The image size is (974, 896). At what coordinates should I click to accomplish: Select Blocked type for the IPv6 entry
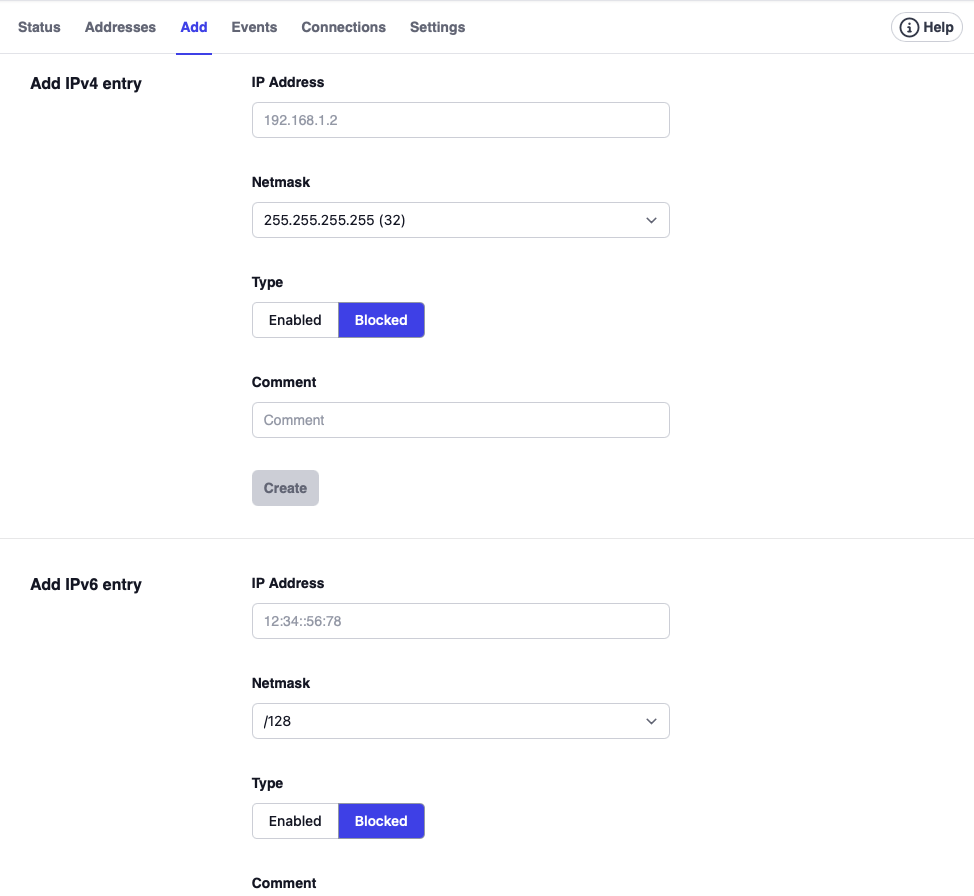(381, 821)
